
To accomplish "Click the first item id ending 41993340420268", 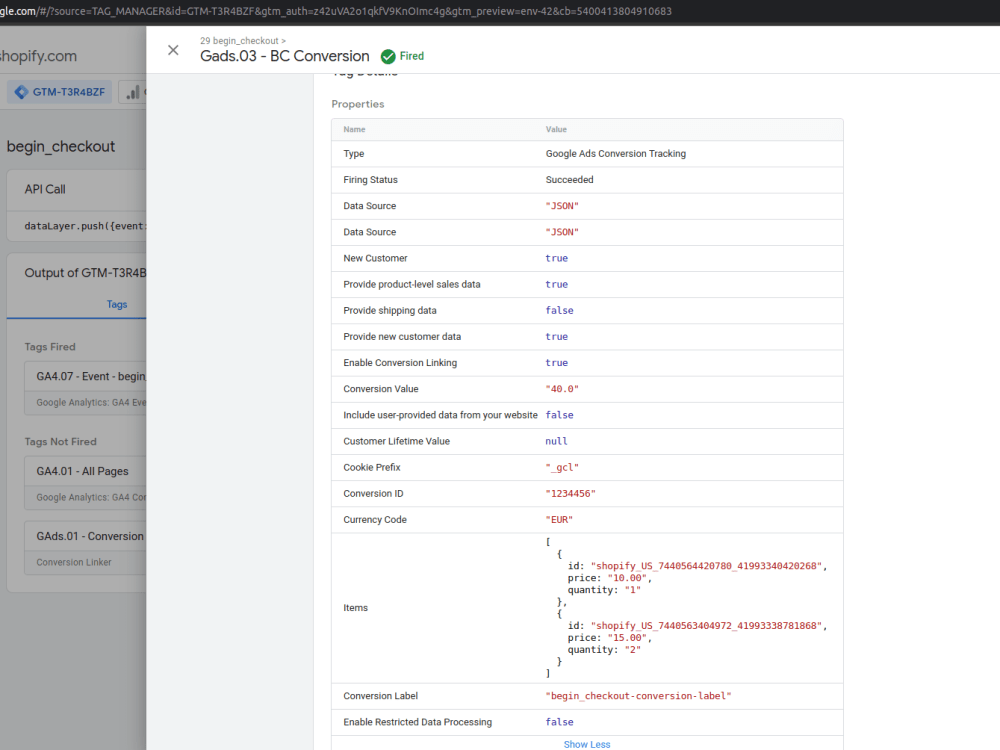I will pyautogui.click(x=707, y=566).
